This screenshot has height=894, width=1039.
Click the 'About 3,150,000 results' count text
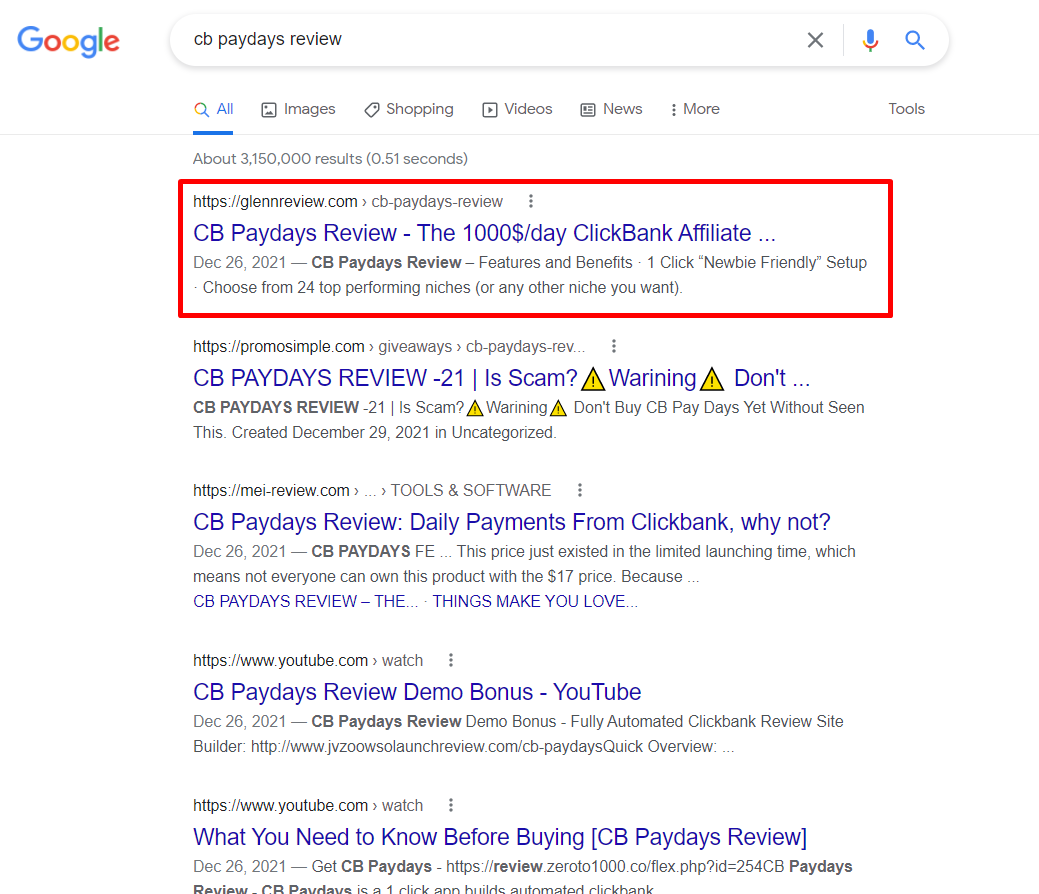[330, 159]
